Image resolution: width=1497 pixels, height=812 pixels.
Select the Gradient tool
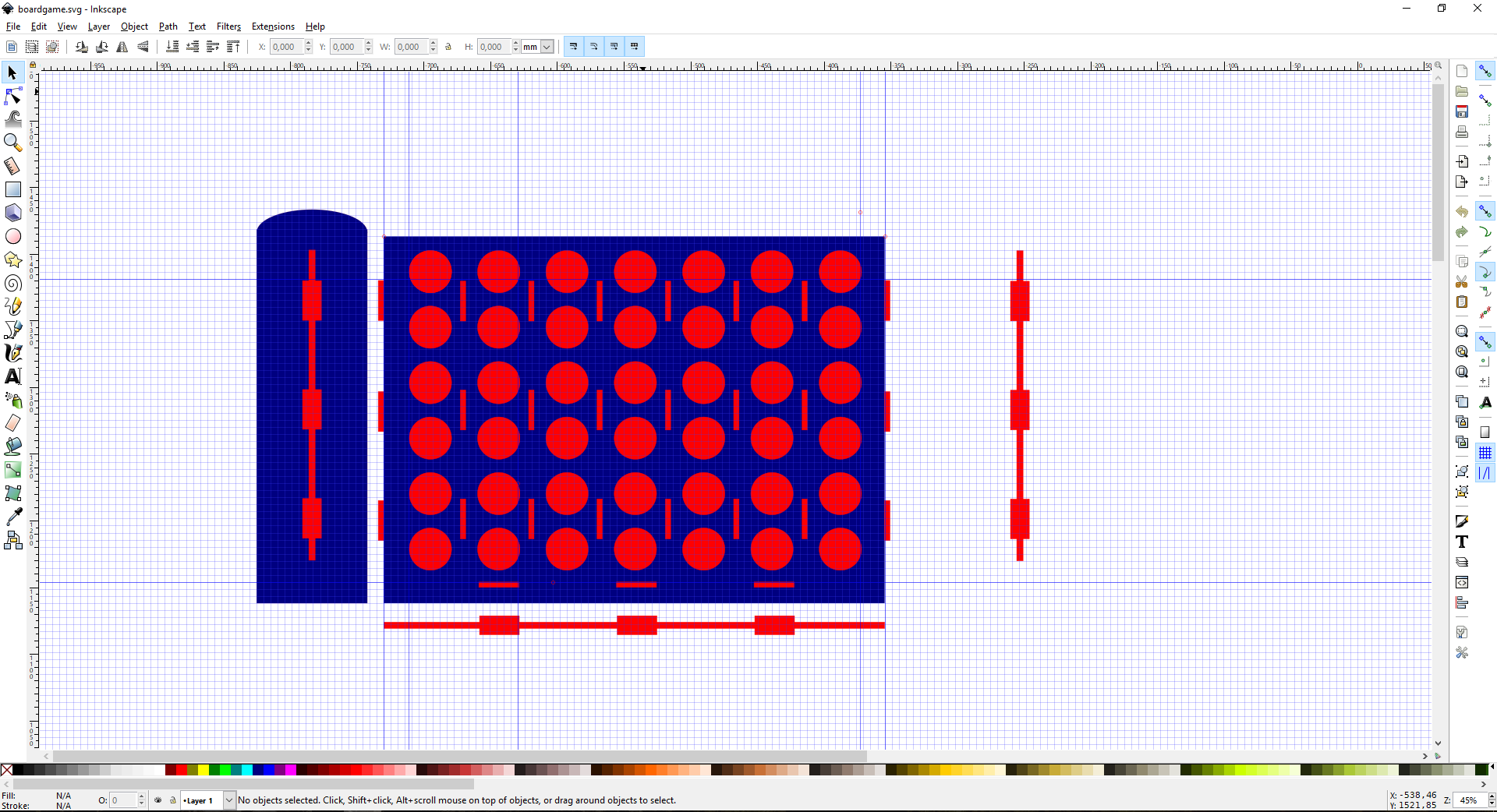point(12,470)
